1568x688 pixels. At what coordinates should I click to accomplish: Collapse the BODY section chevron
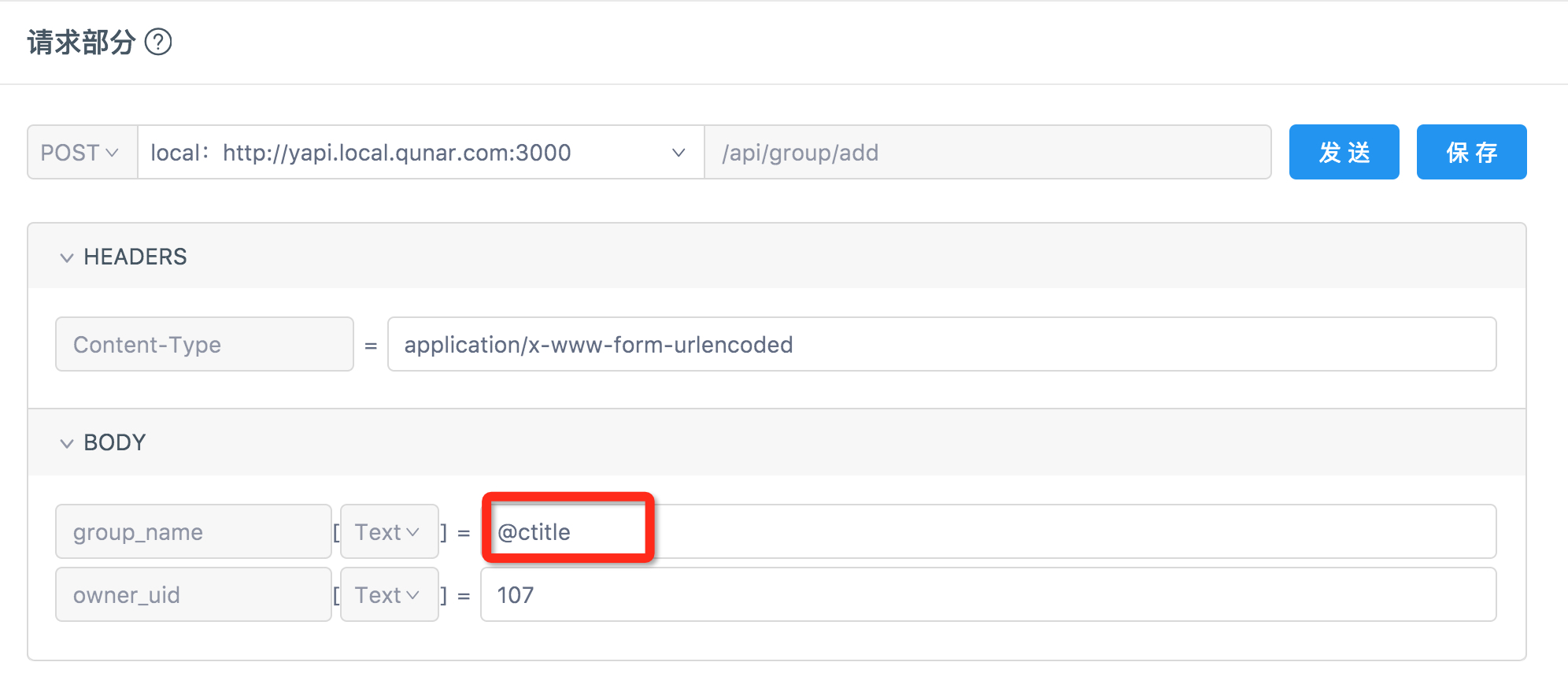67,443
